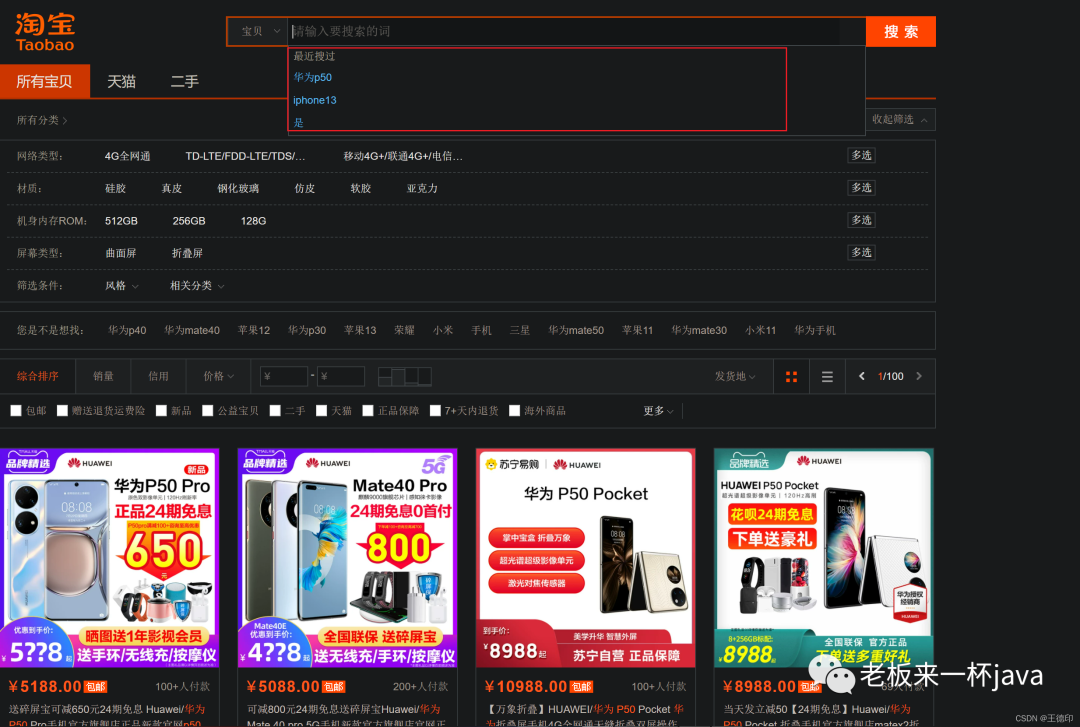
Task: Click the Taobao logo
Action: (x=45, y=32)
